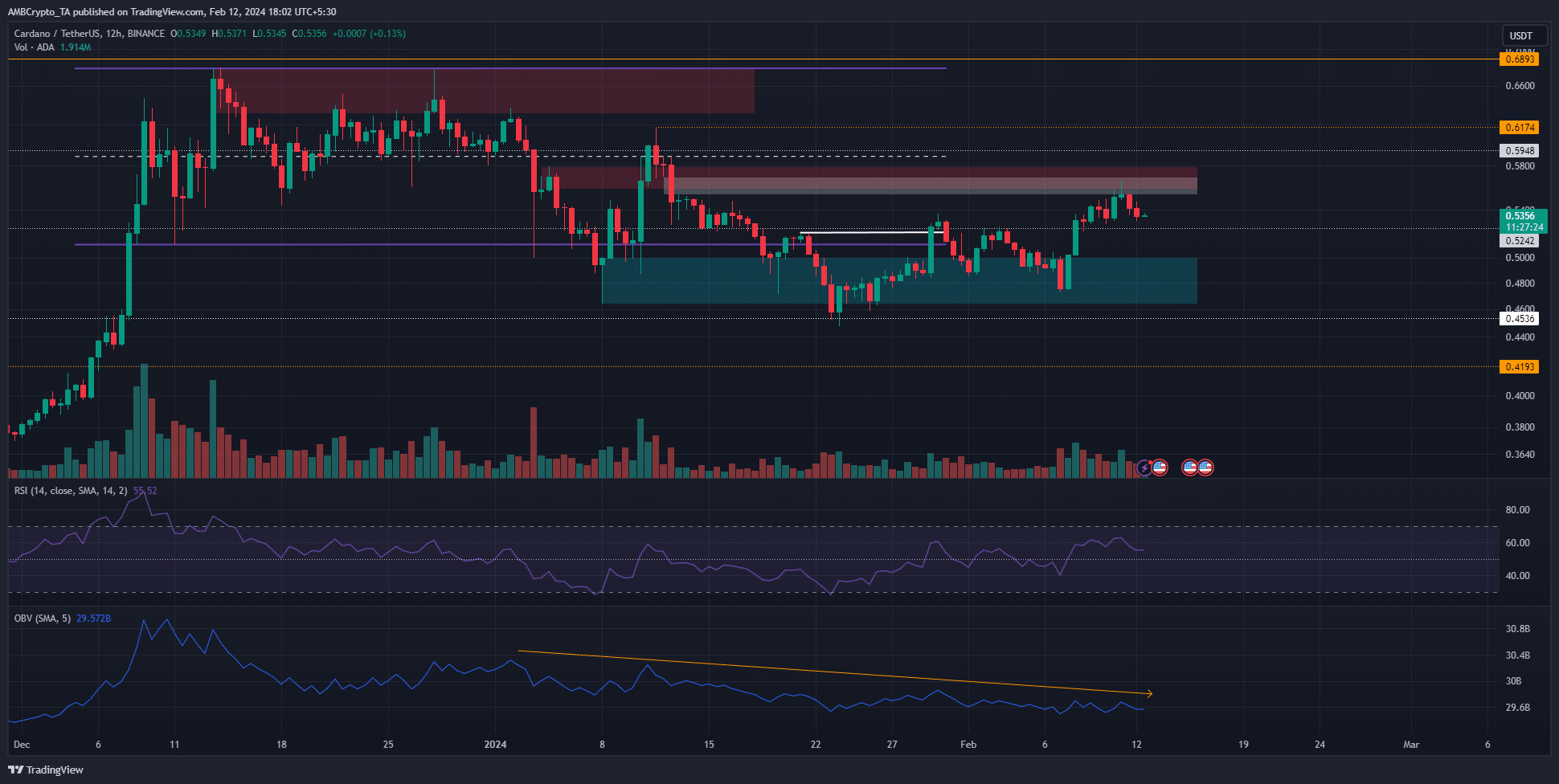
Task: Click the TradingView logo at bottom left
Action: (47, 770)
